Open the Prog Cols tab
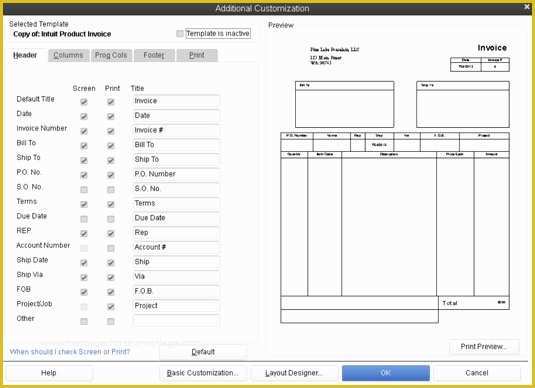The height and width of the screenshot is (388, 535). click(111, 55)
